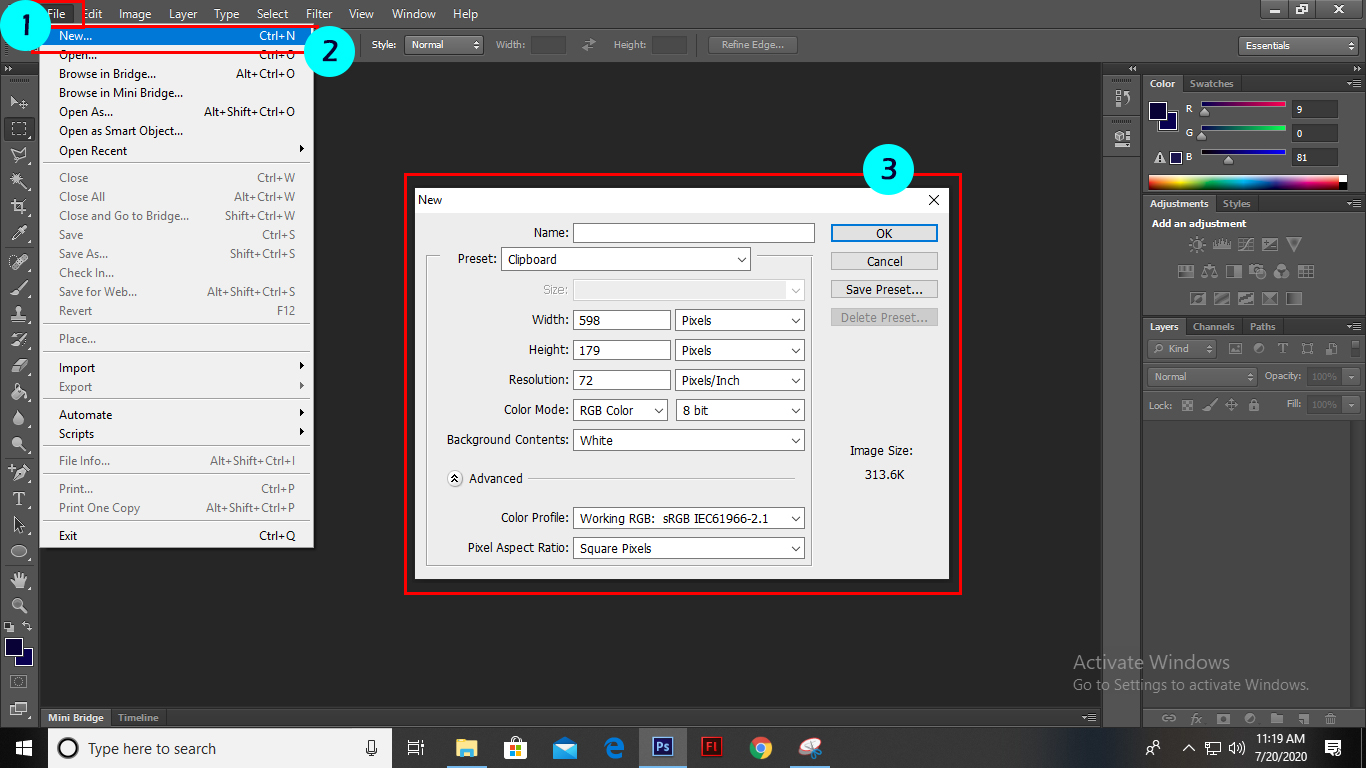Switch to the Channels tab
The image size is (1366, 768).
[1213, 327]
